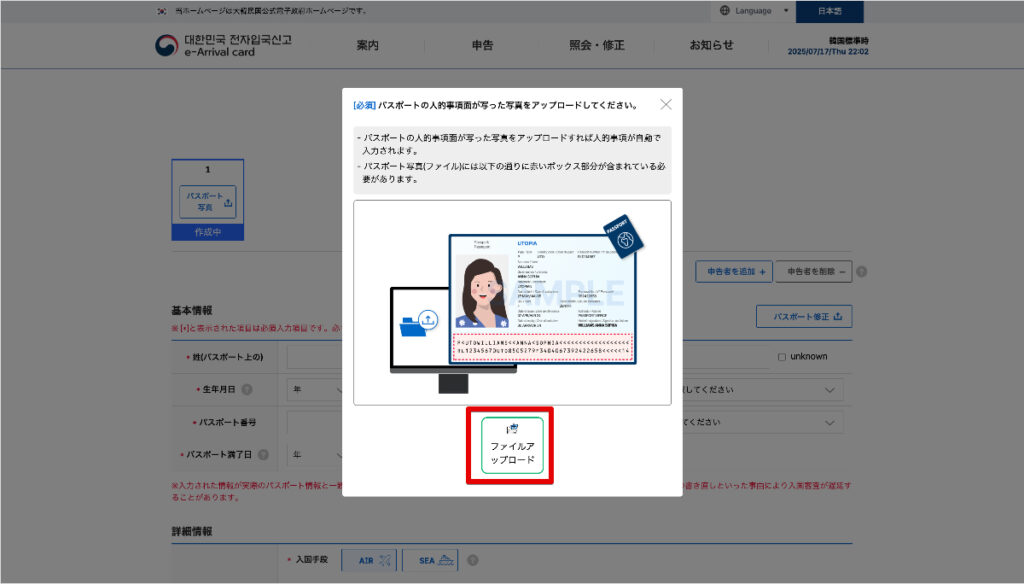The height and width of the screenshot is (584, 1024).
Task: Click the ファイルアップロード button
Action: (x=510, y=447)
